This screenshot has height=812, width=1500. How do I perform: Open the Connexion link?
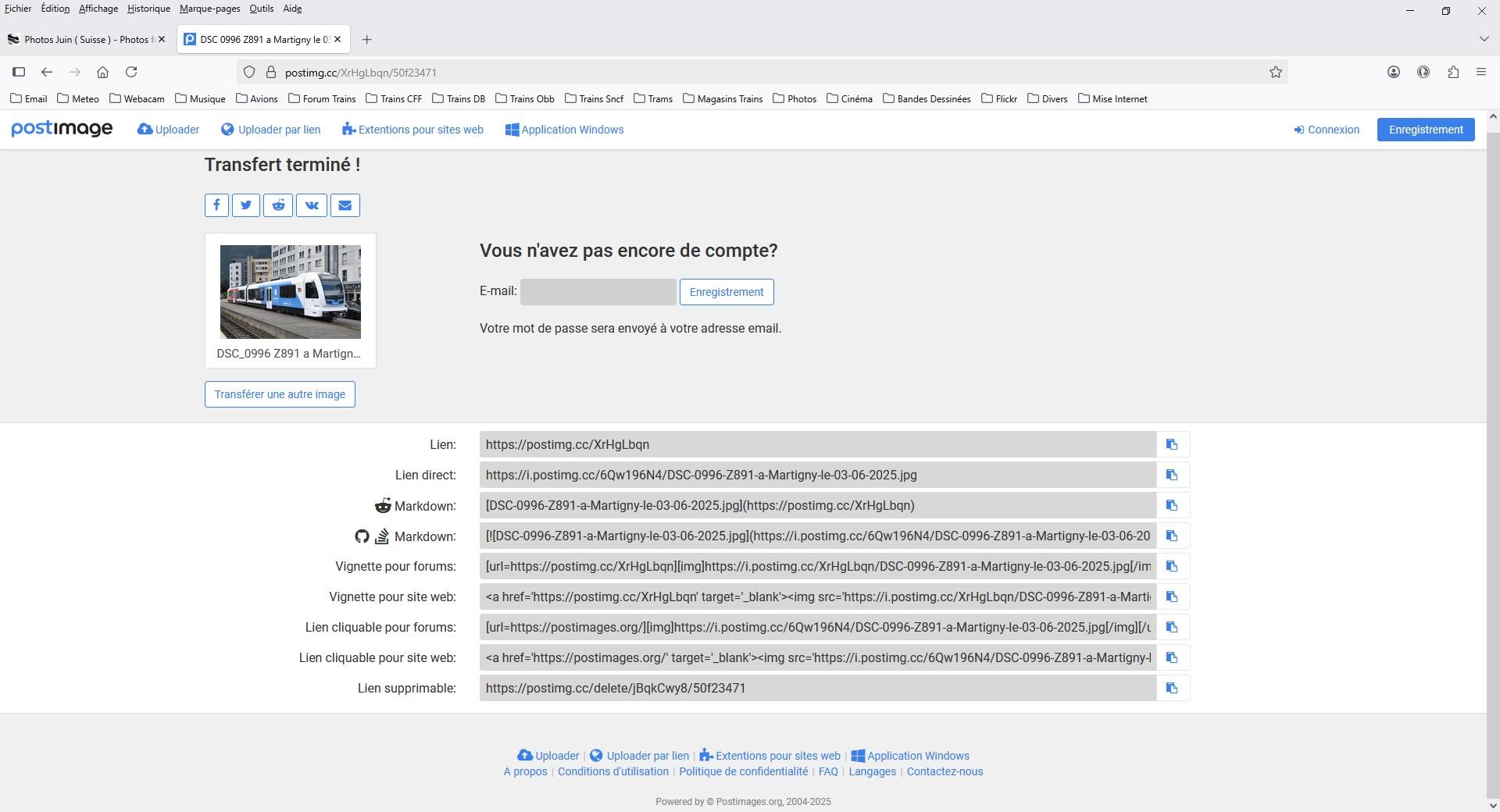(1327, 130)
